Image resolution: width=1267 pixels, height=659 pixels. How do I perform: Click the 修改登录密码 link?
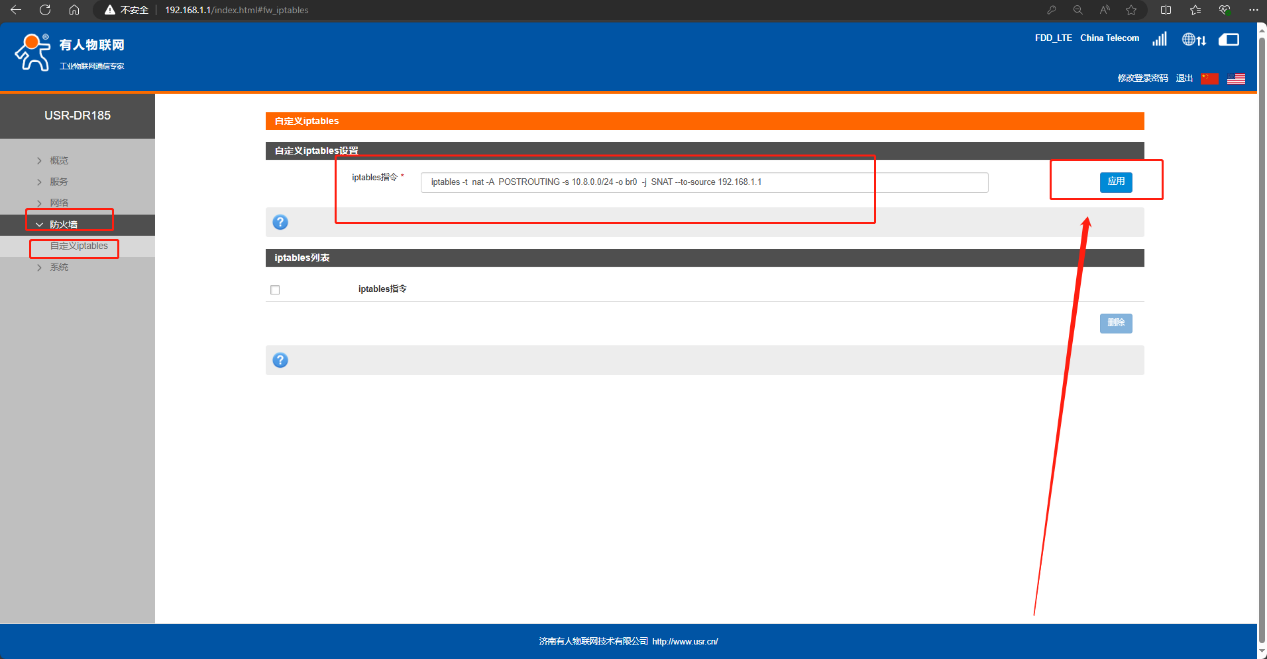click(1142, 78)
